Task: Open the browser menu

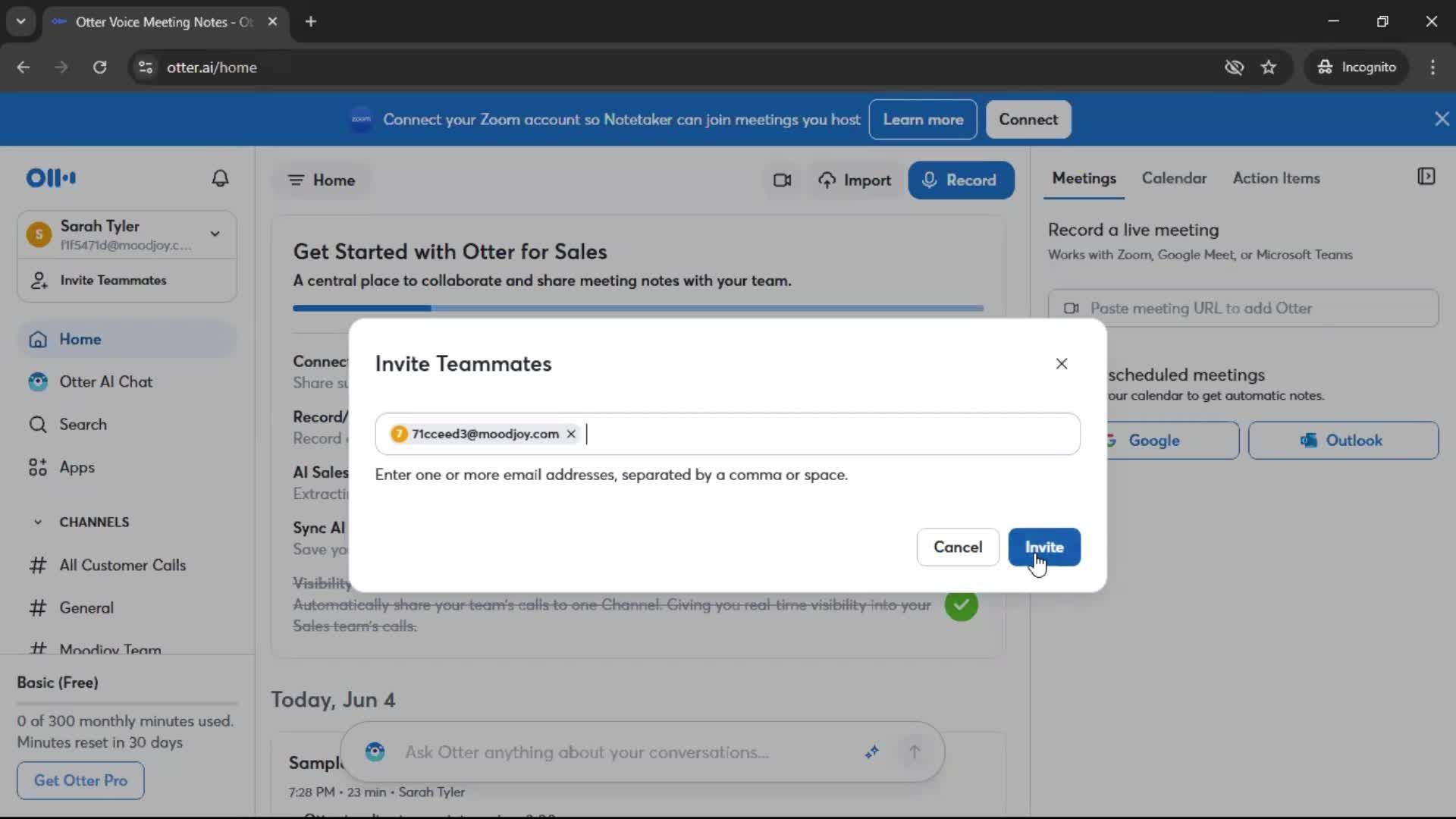Action: pyautogui.click(x=1432, y=67)
